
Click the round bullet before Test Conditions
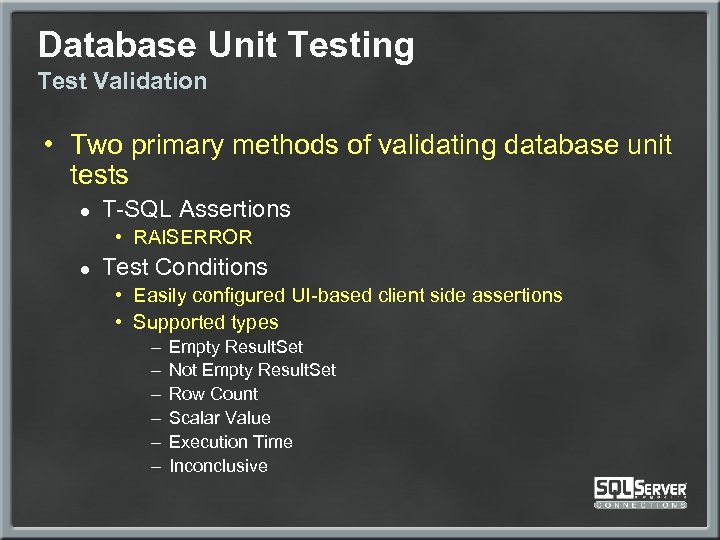tap(86, 269)
